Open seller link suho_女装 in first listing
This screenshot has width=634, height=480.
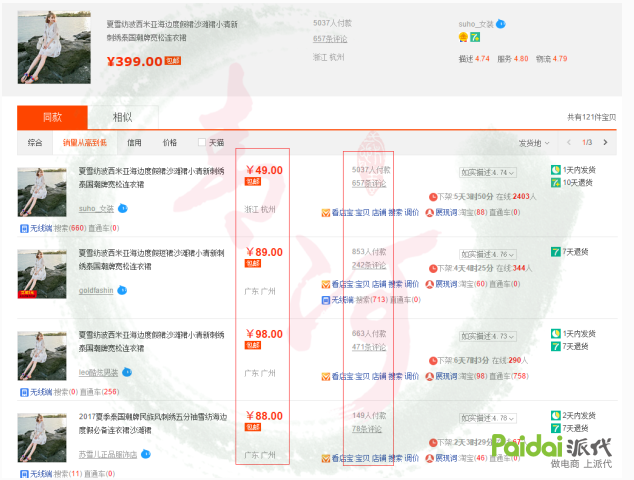(x=96, y=209)
